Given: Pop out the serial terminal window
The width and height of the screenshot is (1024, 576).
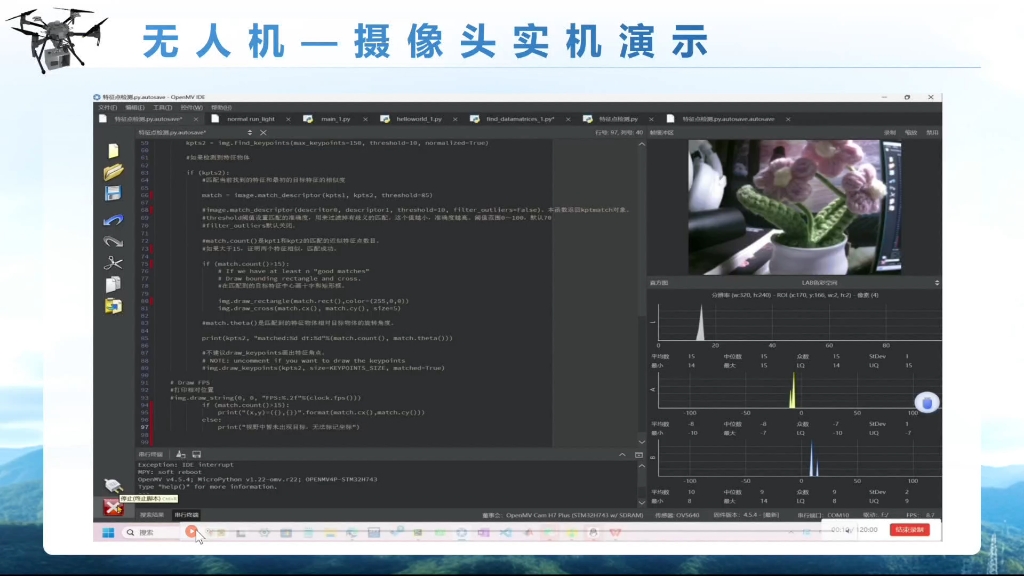Looking at the screenshot, I should pyautogui.click(x=639, y=455).
